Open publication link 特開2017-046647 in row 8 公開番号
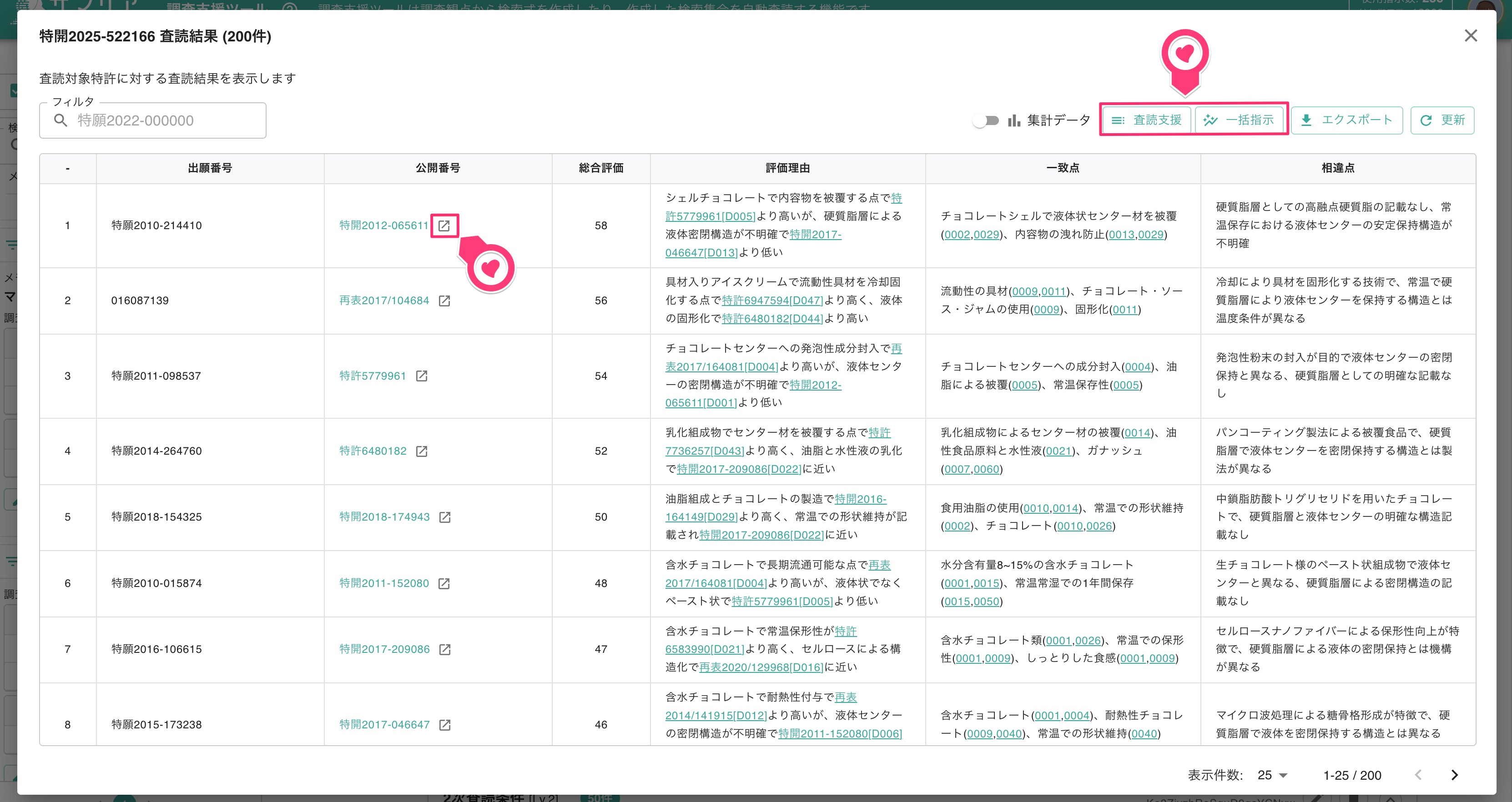 [384, 725]
